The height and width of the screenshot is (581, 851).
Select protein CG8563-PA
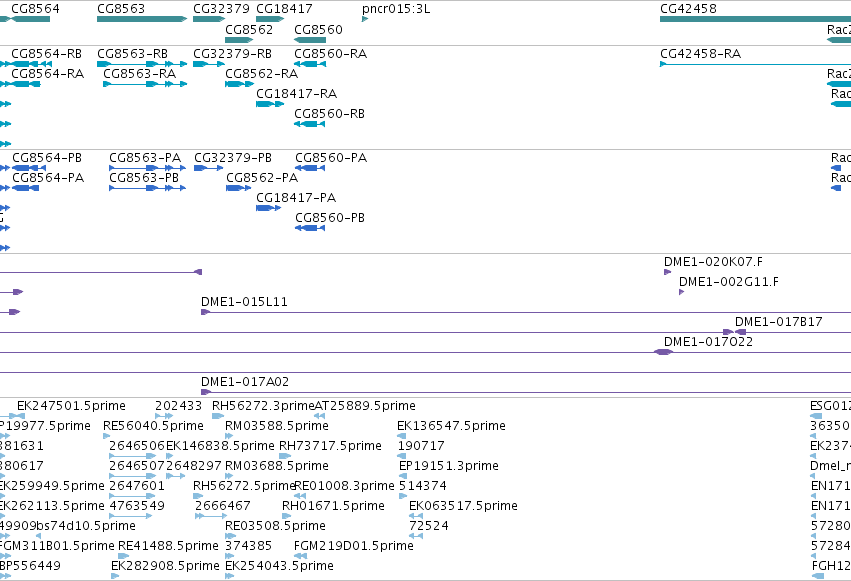[147, 168]
